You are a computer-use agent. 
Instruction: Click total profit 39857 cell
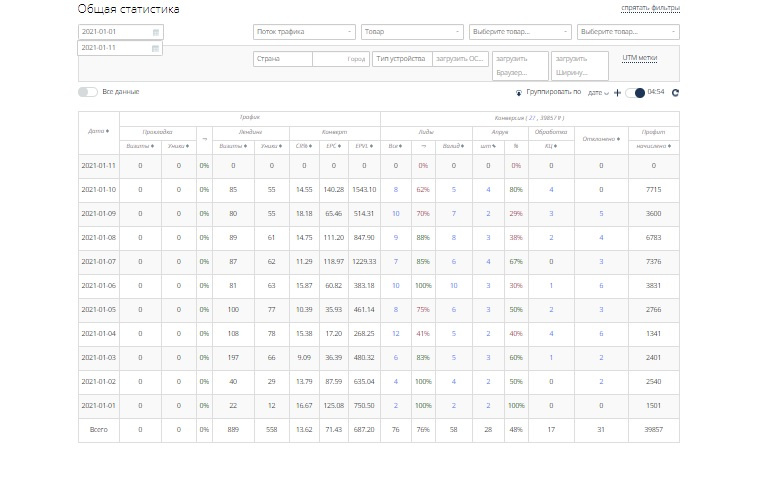pyautogui.click(x=653, y=430)
